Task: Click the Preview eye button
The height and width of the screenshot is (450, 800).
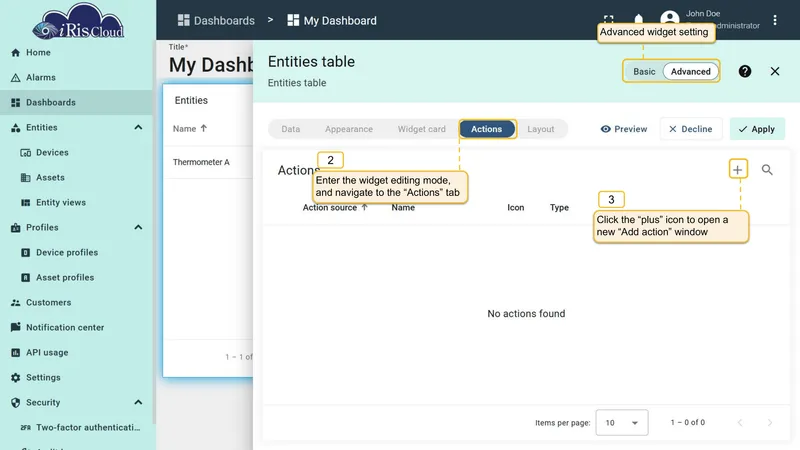Action: pos(623,129)
